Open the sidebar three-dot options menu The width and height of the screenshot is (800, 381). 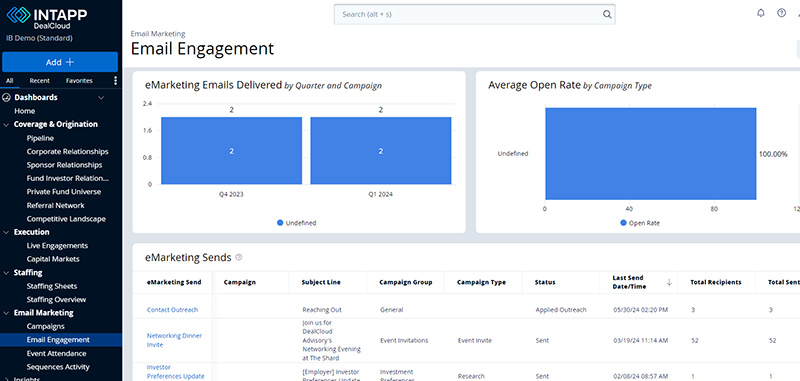[115, 81]
